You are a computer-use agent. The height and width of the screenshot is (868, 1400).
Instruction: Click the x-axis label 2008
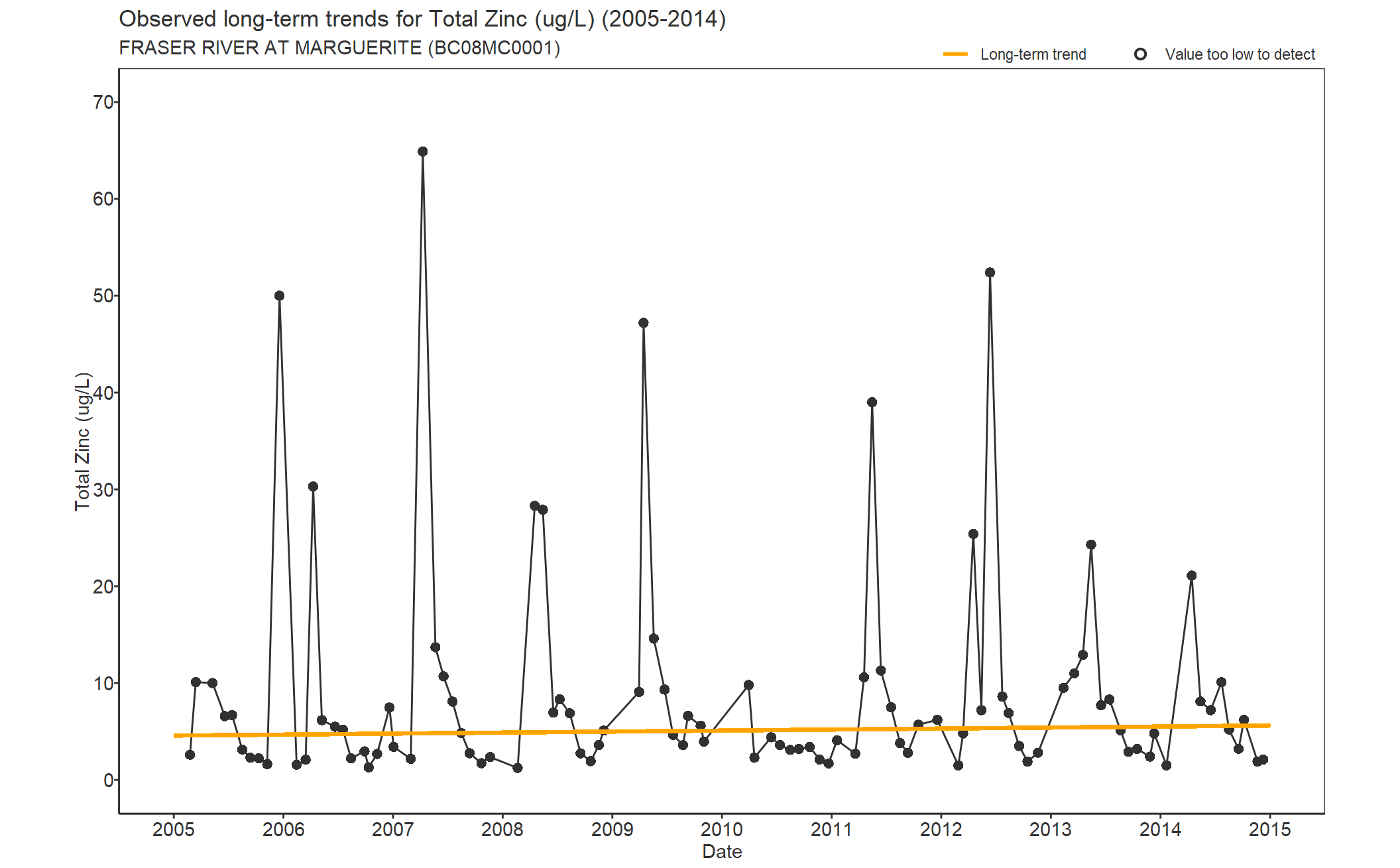502,830
